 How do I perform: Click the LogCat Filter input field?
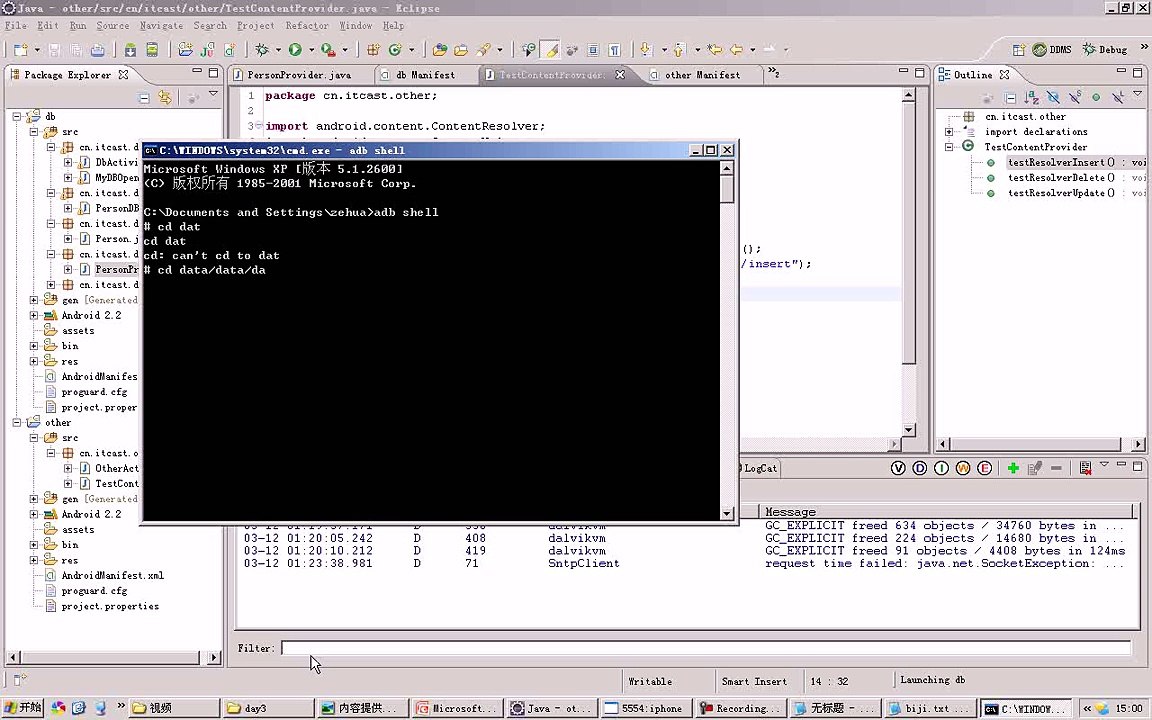point(707,648)
